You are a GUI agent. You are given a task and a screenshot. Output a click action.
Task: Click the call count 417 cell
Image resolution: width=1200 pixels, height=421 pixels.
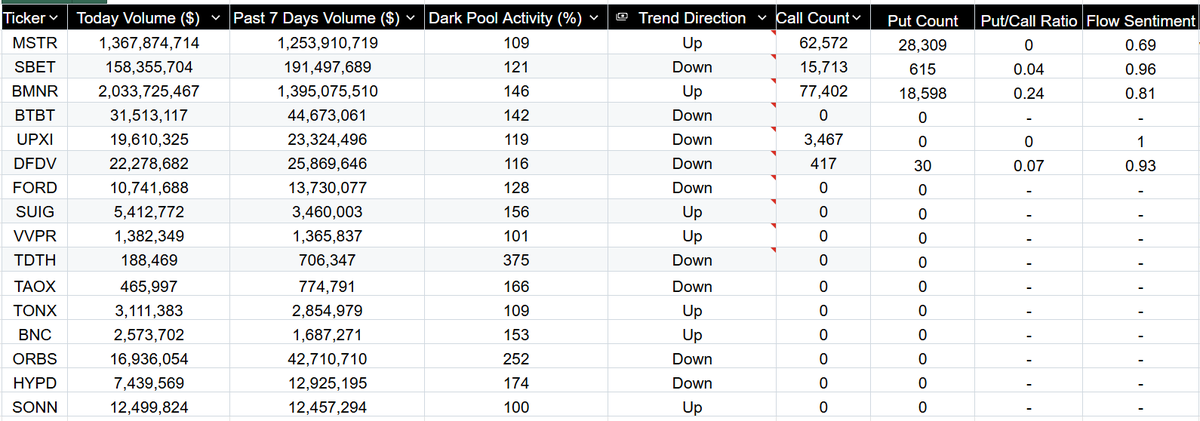(822, 163)
